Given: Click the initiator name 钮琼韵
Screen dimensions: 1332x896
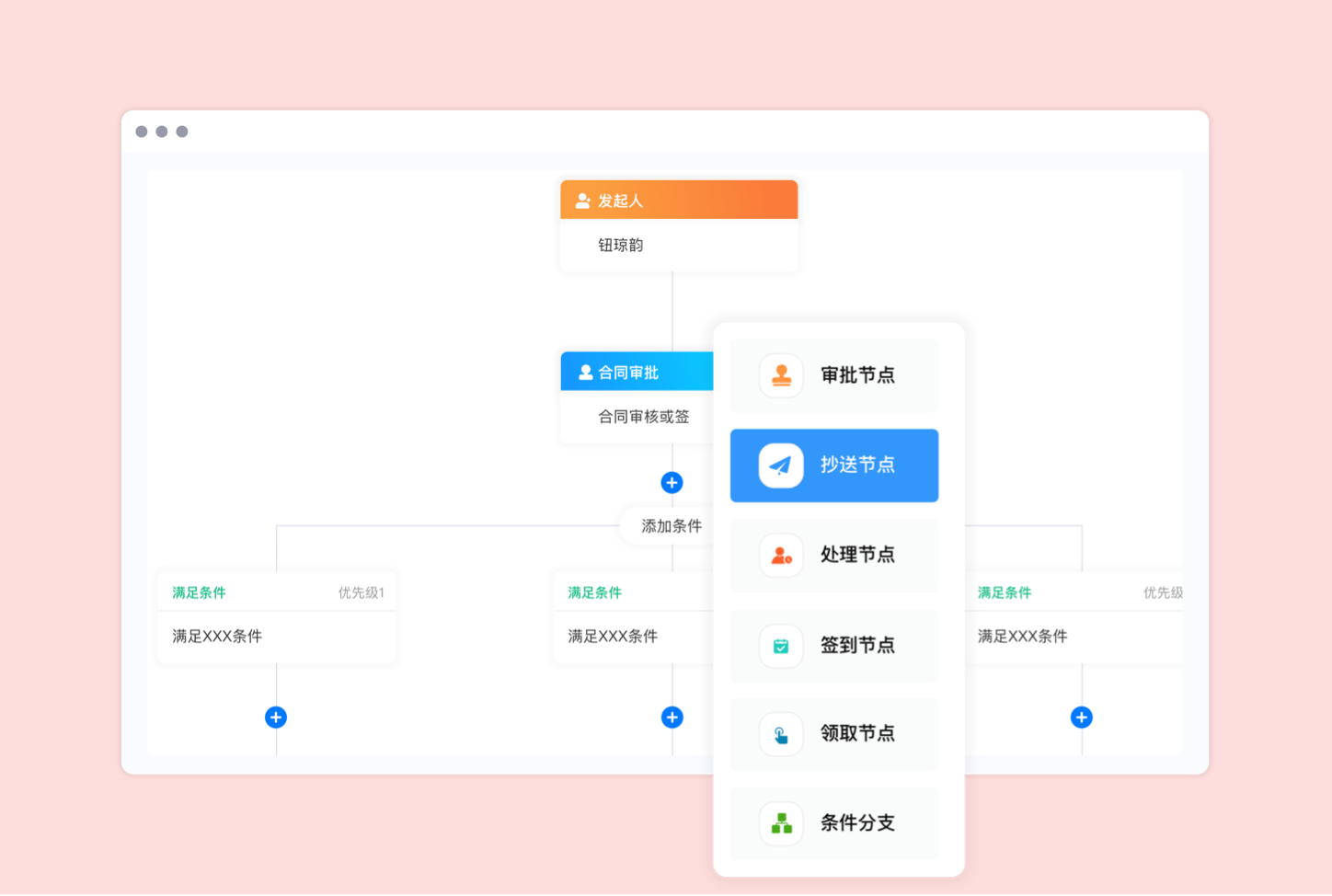Looking at the screenshot, I should pos(621,246).
